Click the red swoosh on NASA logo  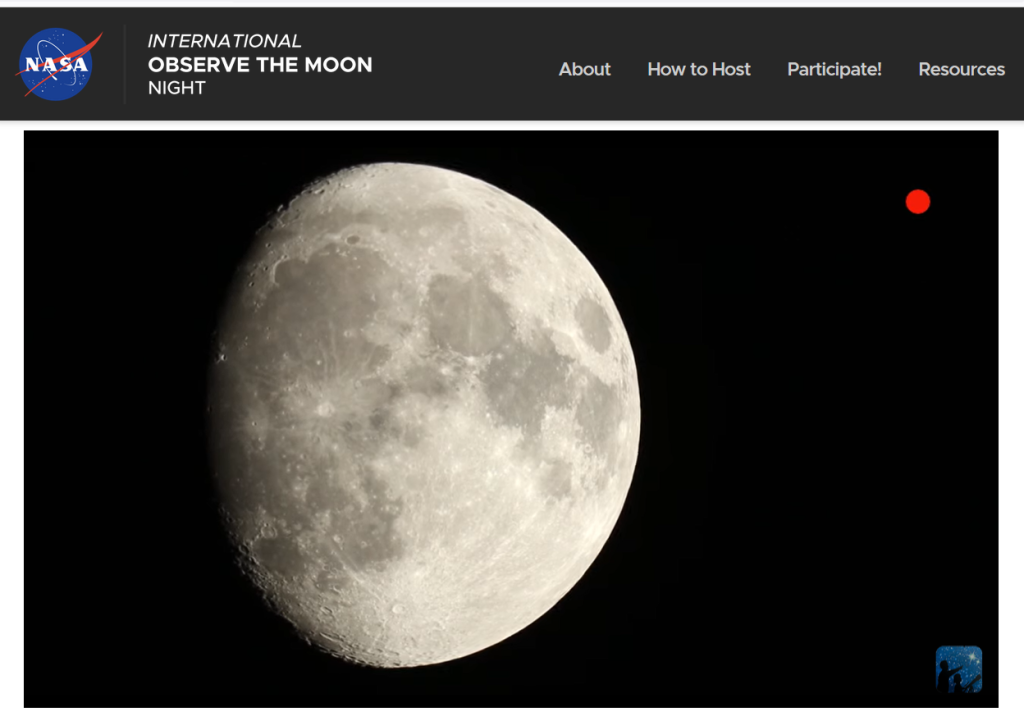(x=88, y=50)
